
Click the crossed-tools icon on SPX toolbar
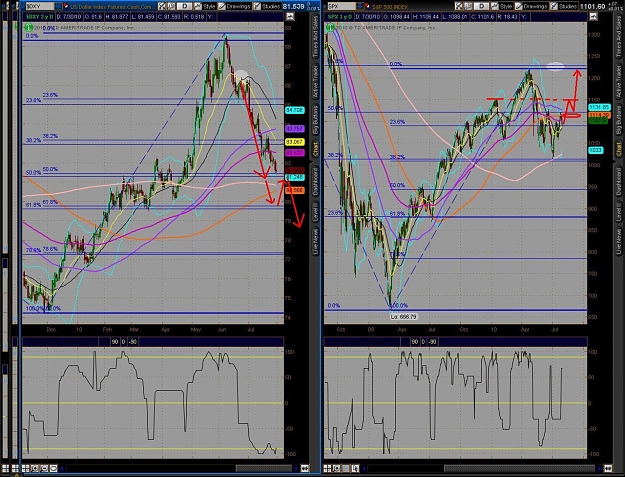pyautogui.click(x=458, y=6)
